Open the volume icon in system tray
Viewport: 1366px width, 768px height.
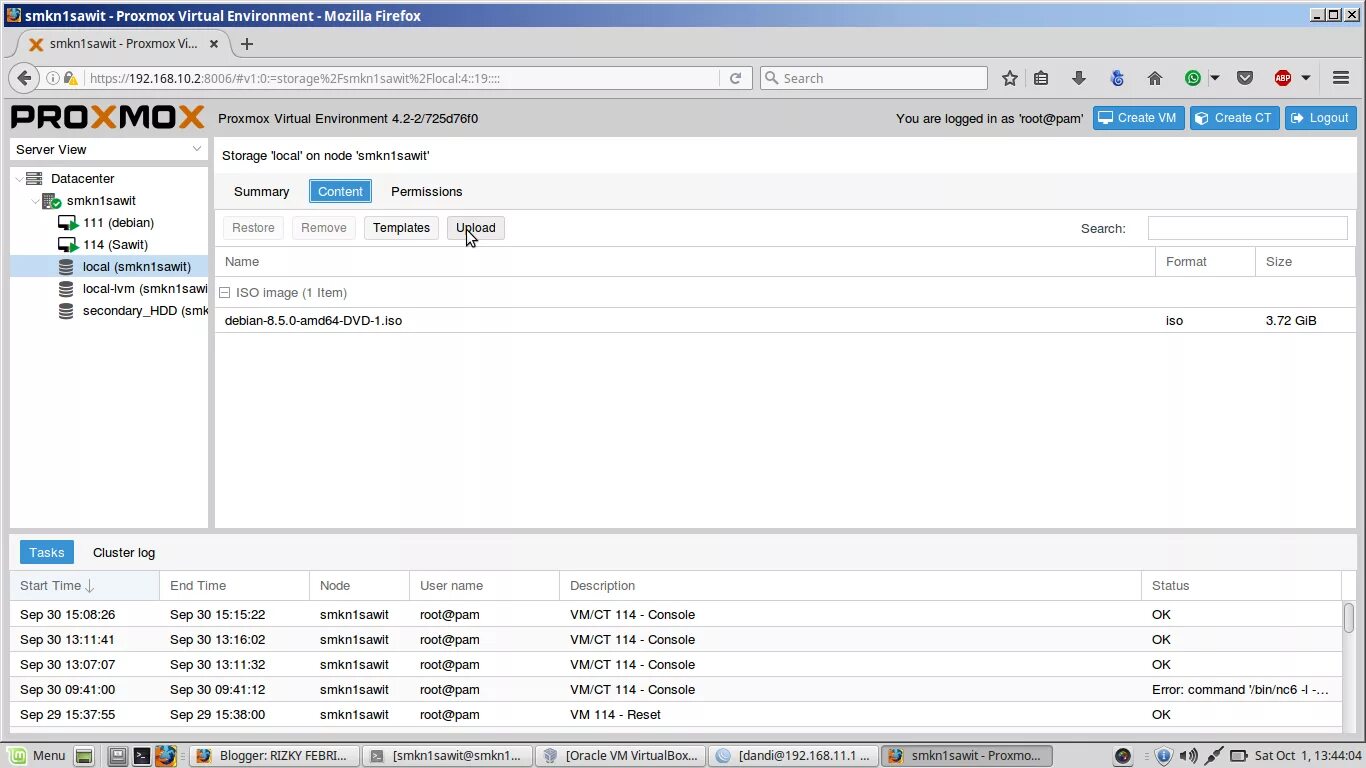coord(1189,756)
